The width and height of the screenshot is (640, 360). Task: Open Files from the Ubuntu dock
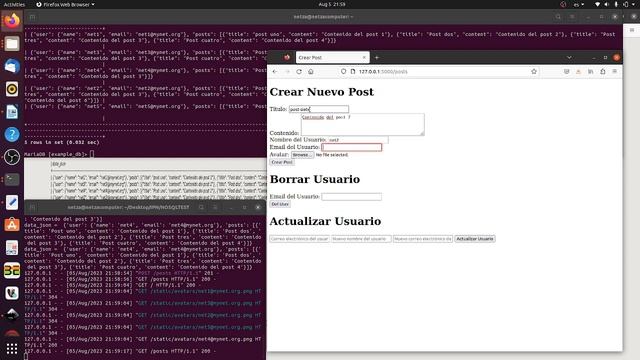click(12, 43)
